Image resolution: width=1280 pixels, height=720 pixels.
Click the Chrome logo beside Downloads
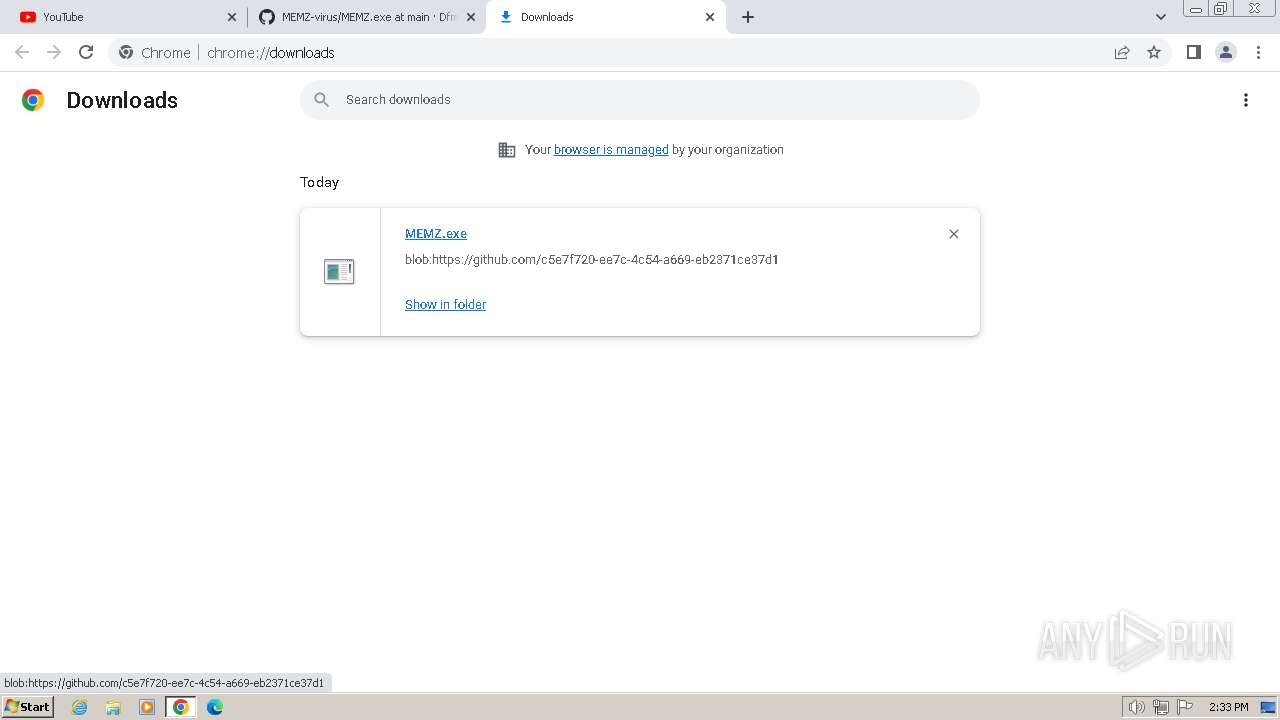(x=33, y=100)
